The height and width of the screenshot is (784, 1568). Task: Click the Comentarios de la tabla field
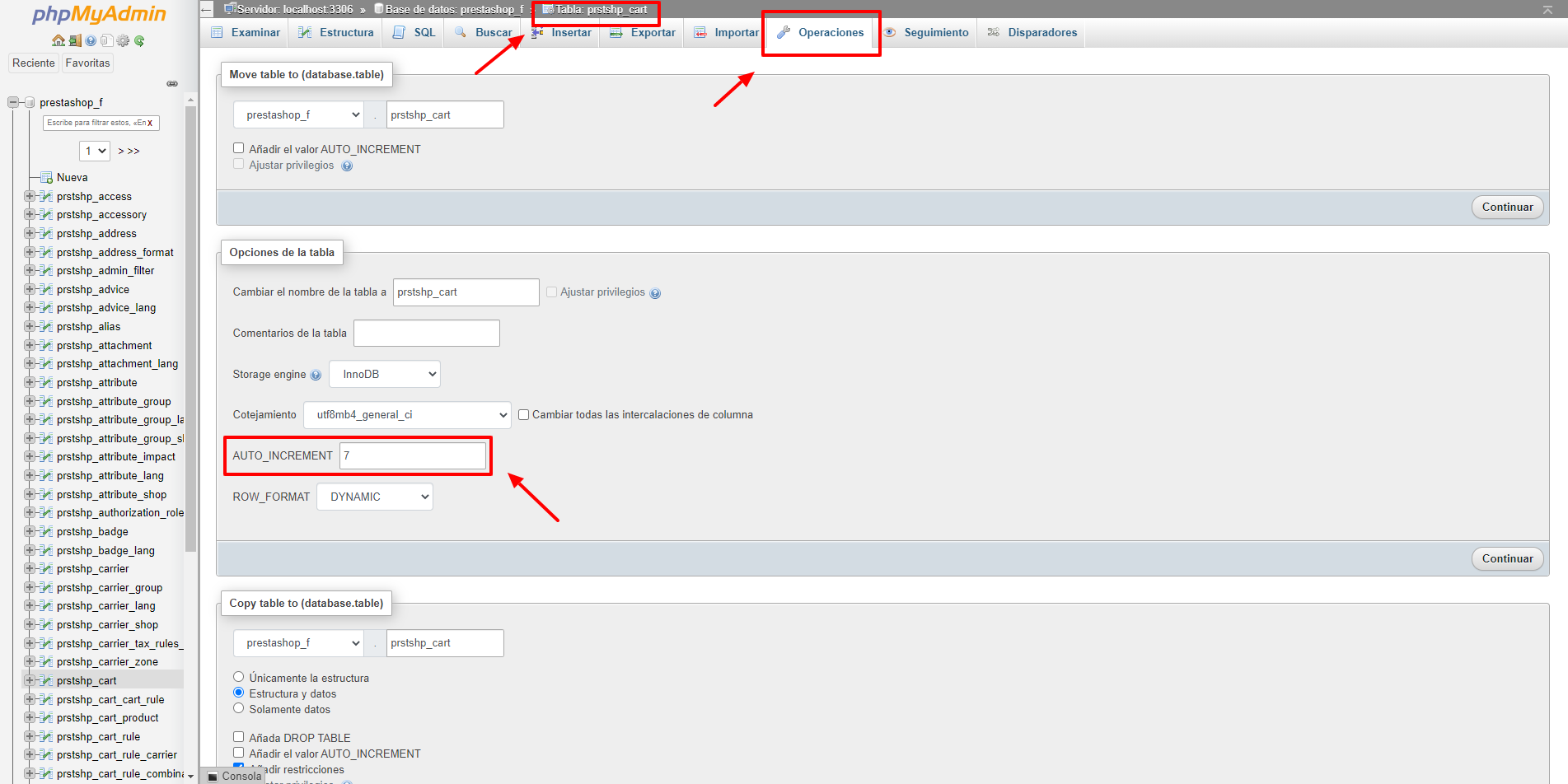point(426,333)
